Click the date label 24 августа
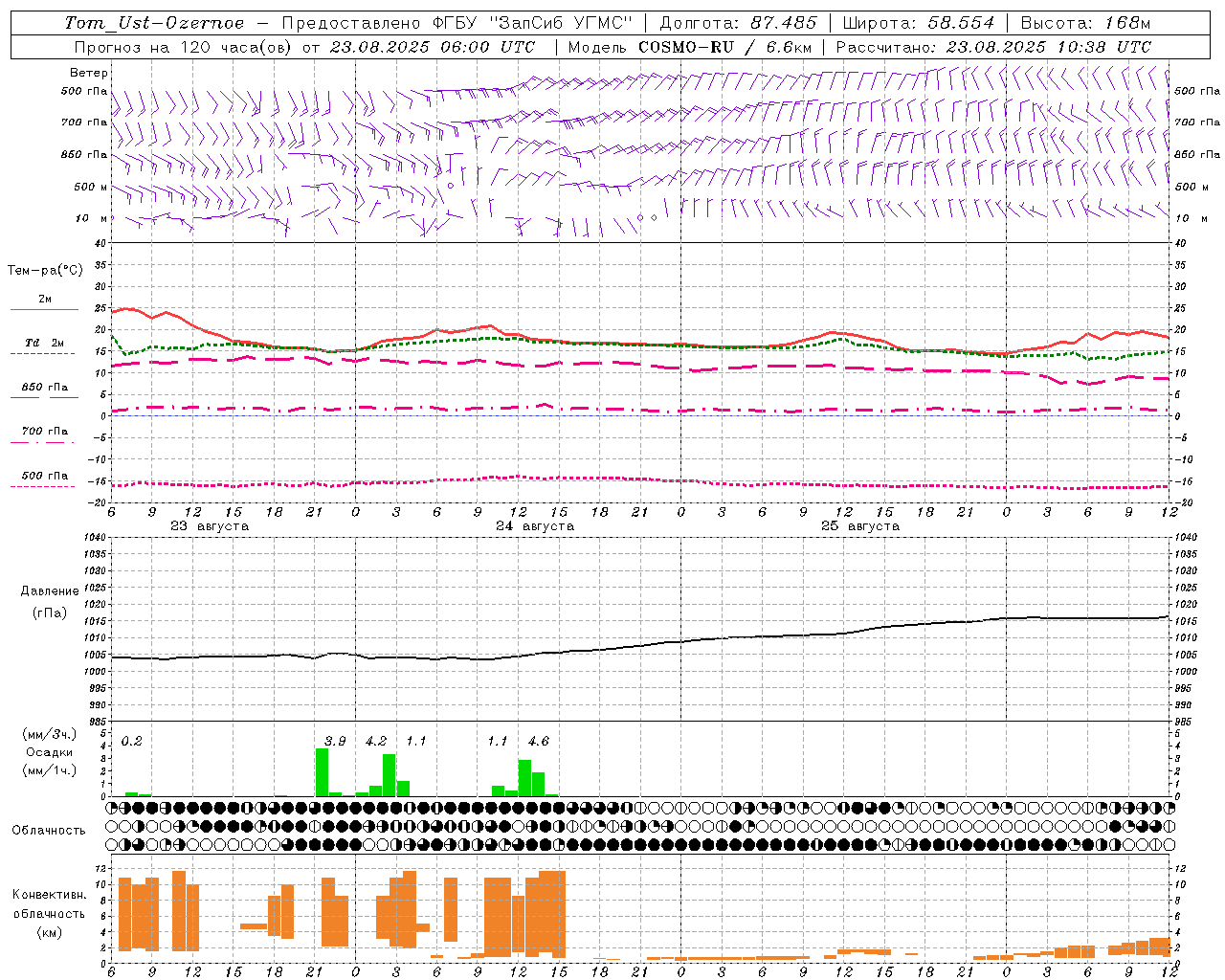 535,526
